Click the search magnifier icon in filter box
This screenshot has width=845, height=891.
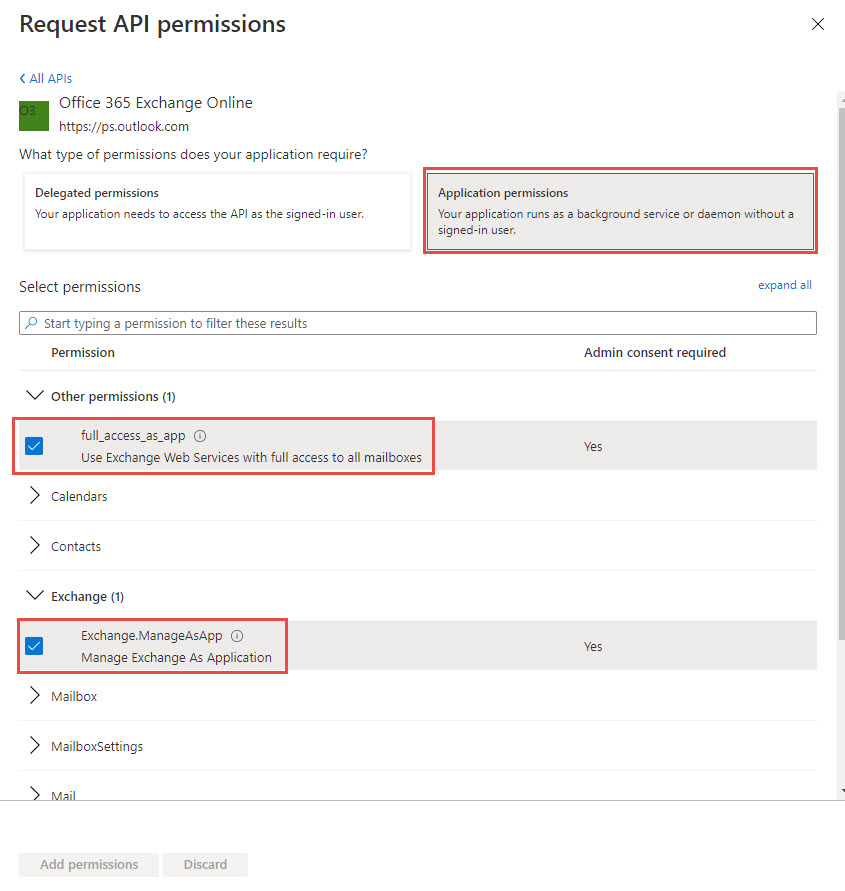(x=32, y=323)
